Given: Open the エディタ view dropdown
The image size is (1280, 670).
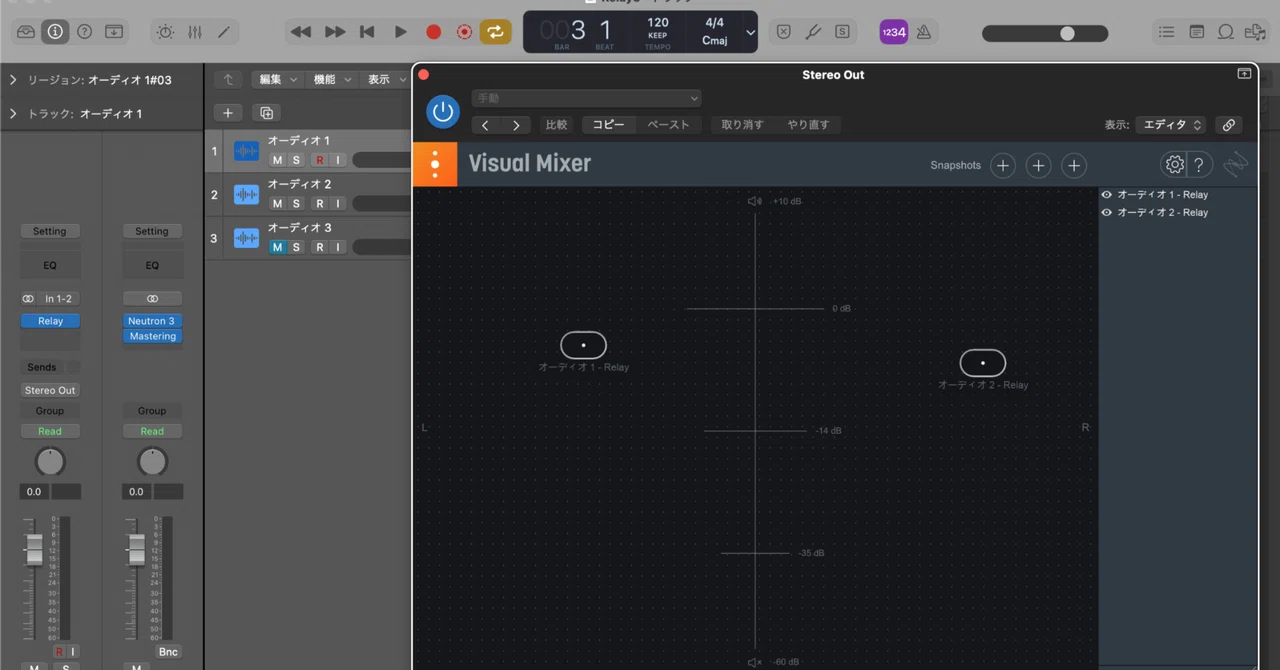Looking at the screenshot, I should pyautogui.click(x=1171, y=125).
